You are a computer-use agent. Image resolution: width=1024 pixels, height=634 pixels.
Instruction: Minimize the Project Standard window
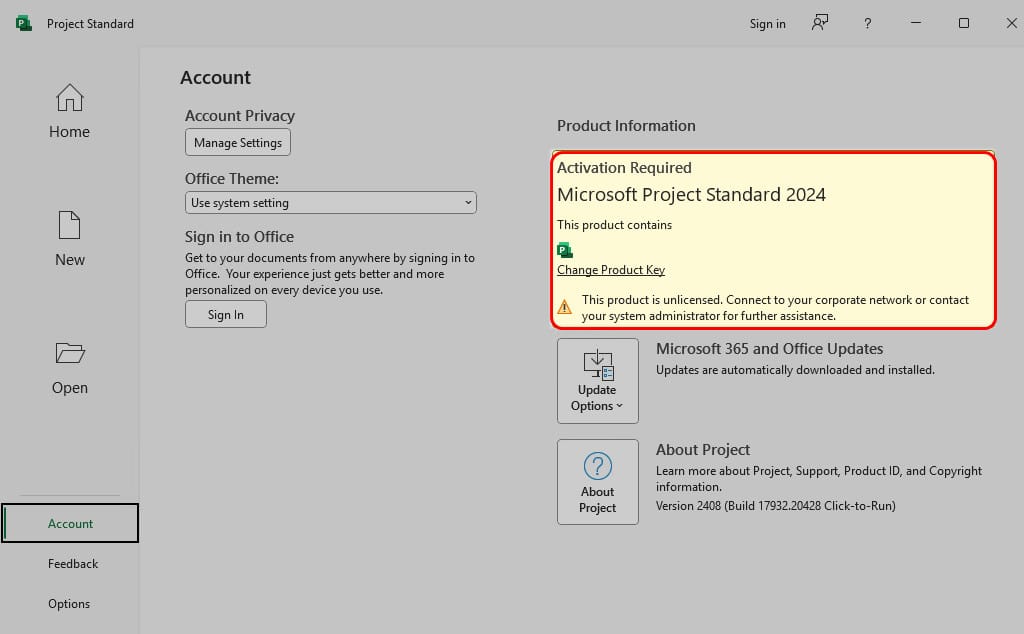coord(916,23)
